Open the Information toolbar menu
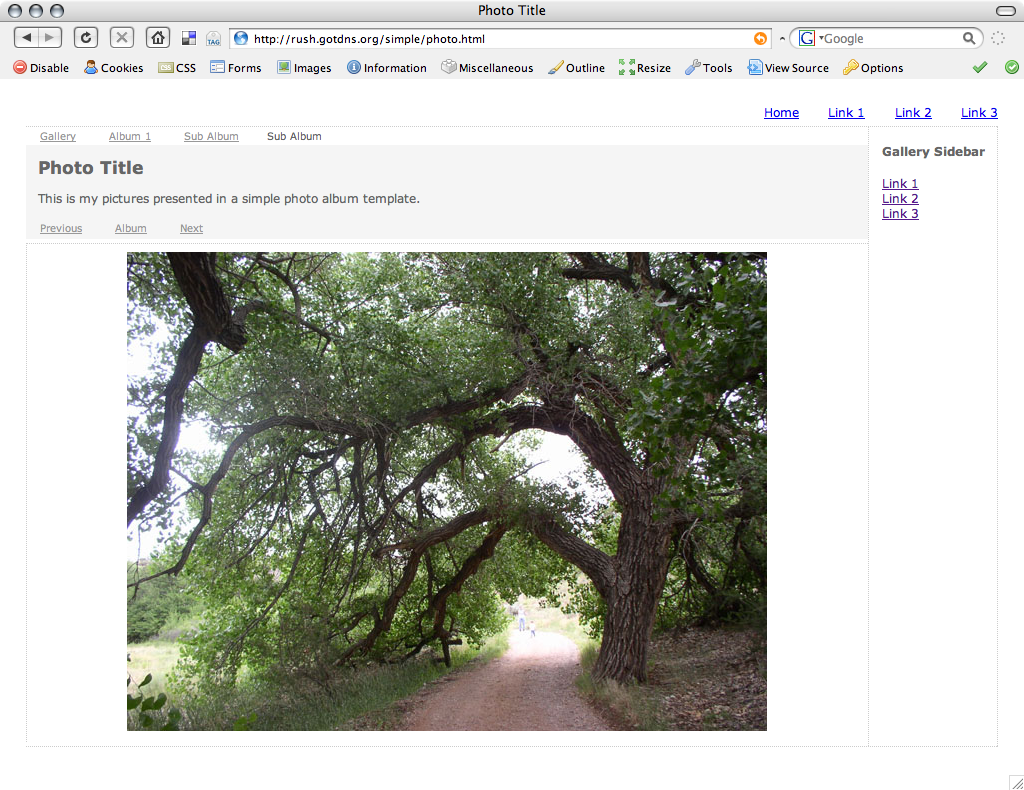This screenshot has height=790, width=1024. click(x=387, y=67)
